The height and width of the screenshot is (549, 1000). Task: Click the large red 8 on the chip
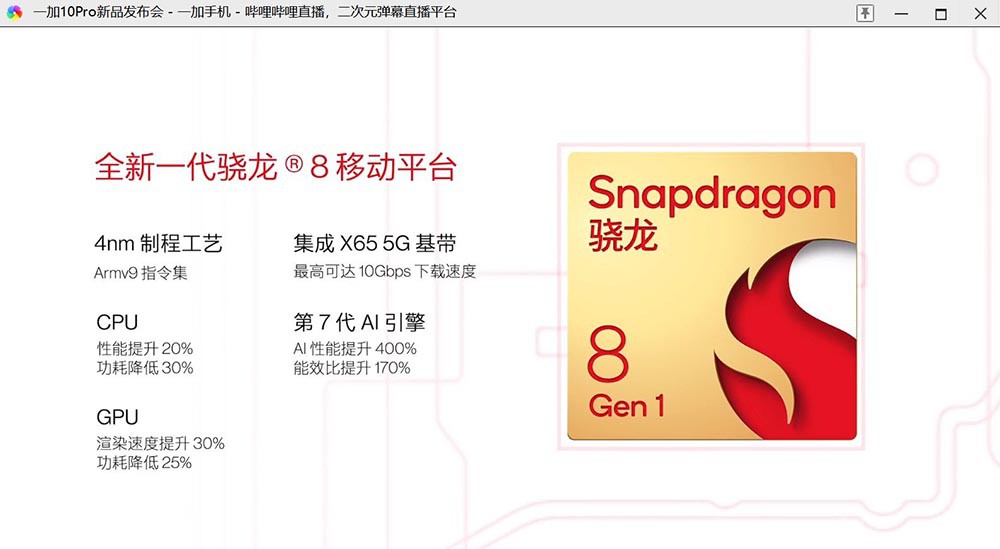[608, 354]
